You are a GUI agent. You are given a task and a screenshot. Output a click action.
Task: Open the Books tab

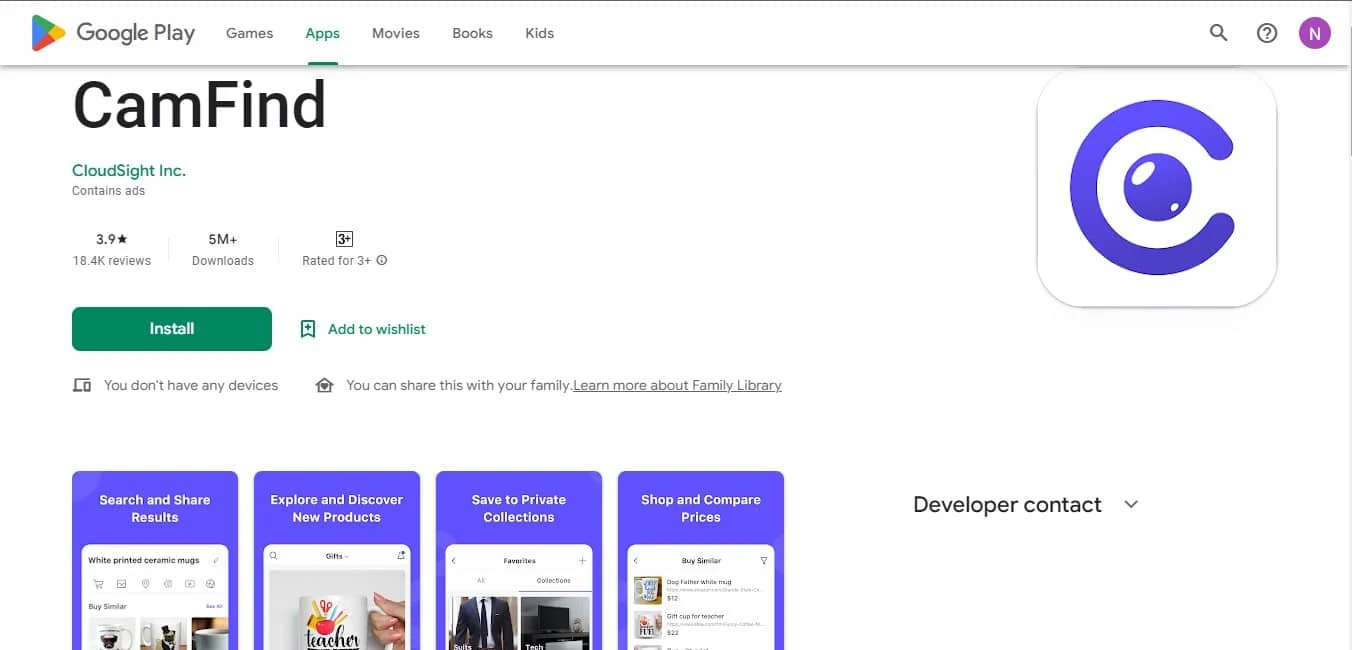click(472, 33)
